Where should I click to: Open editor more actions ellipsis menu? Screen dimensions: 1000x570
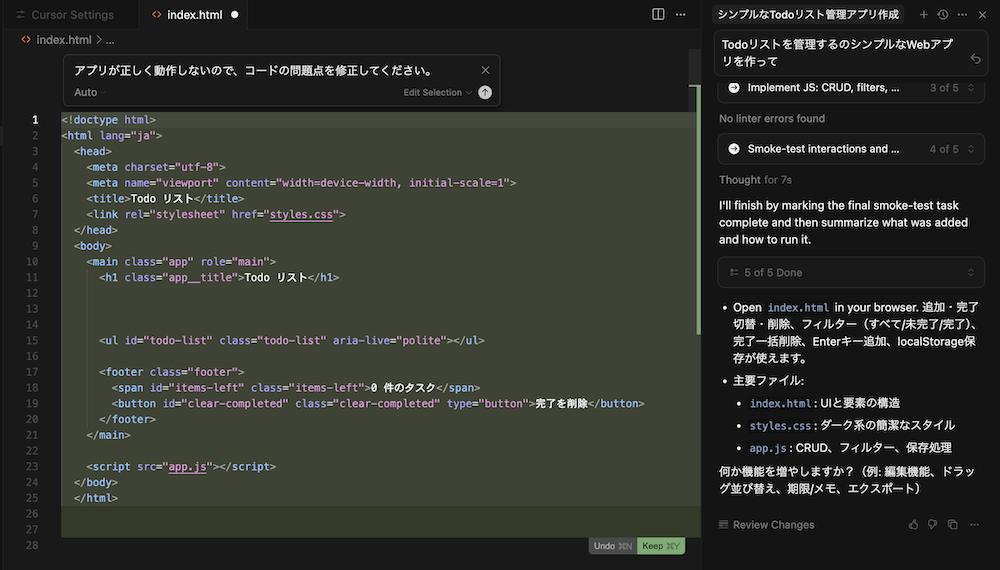680,14
